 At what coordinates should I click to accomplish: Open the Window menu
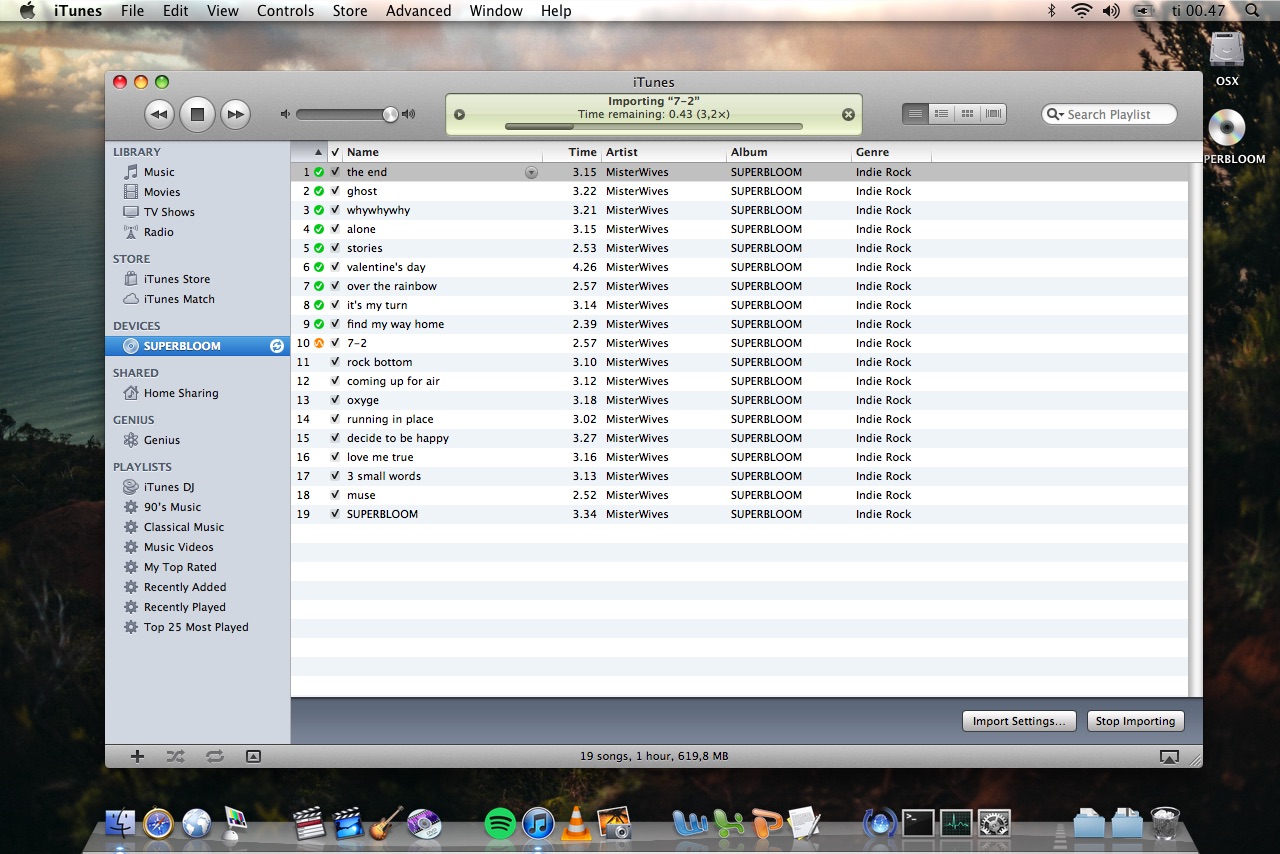pos(496,11)
